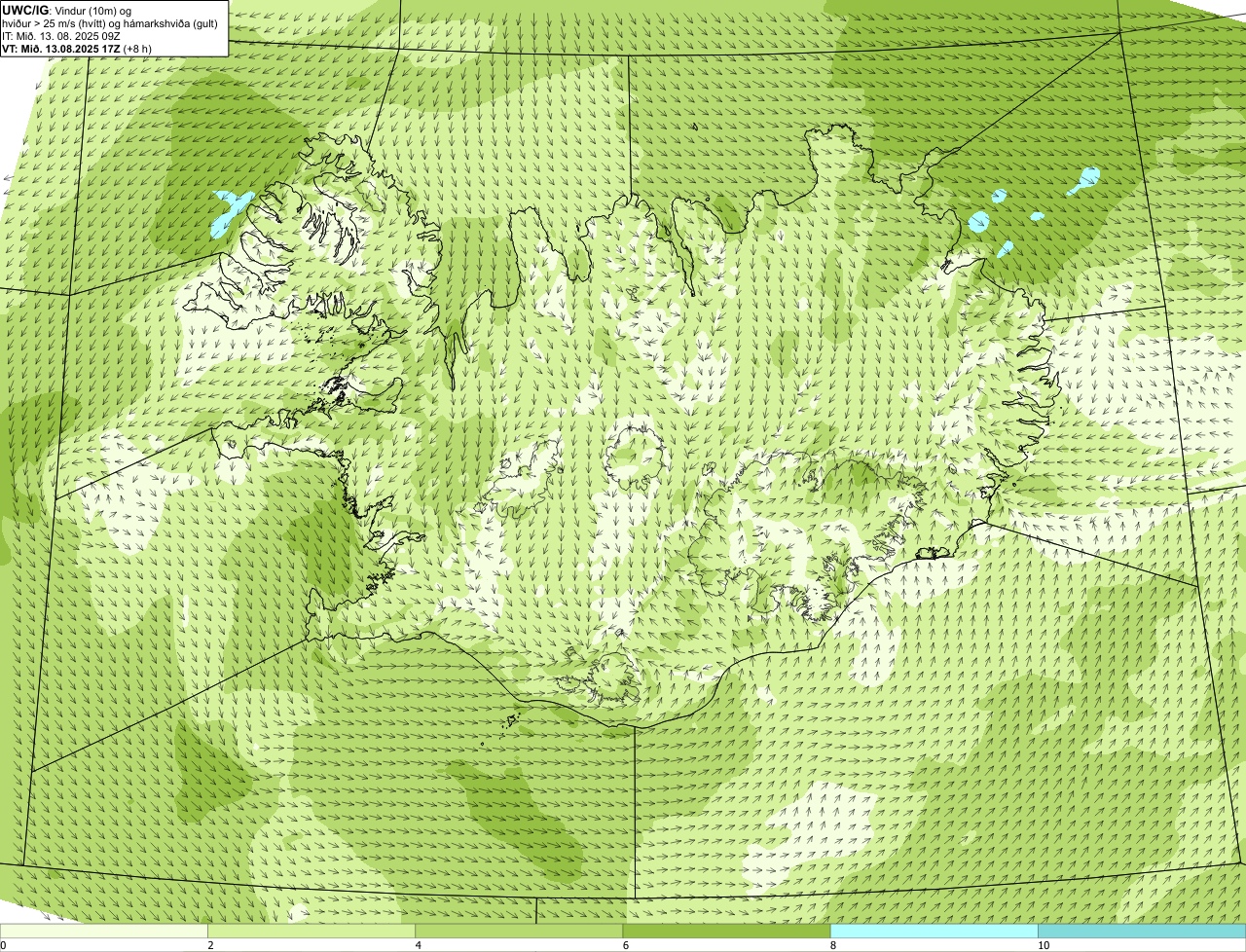Viewport: 1246px width, 952px height.
Task: Click the legend scale label '10'
Action: (1043, 945)
